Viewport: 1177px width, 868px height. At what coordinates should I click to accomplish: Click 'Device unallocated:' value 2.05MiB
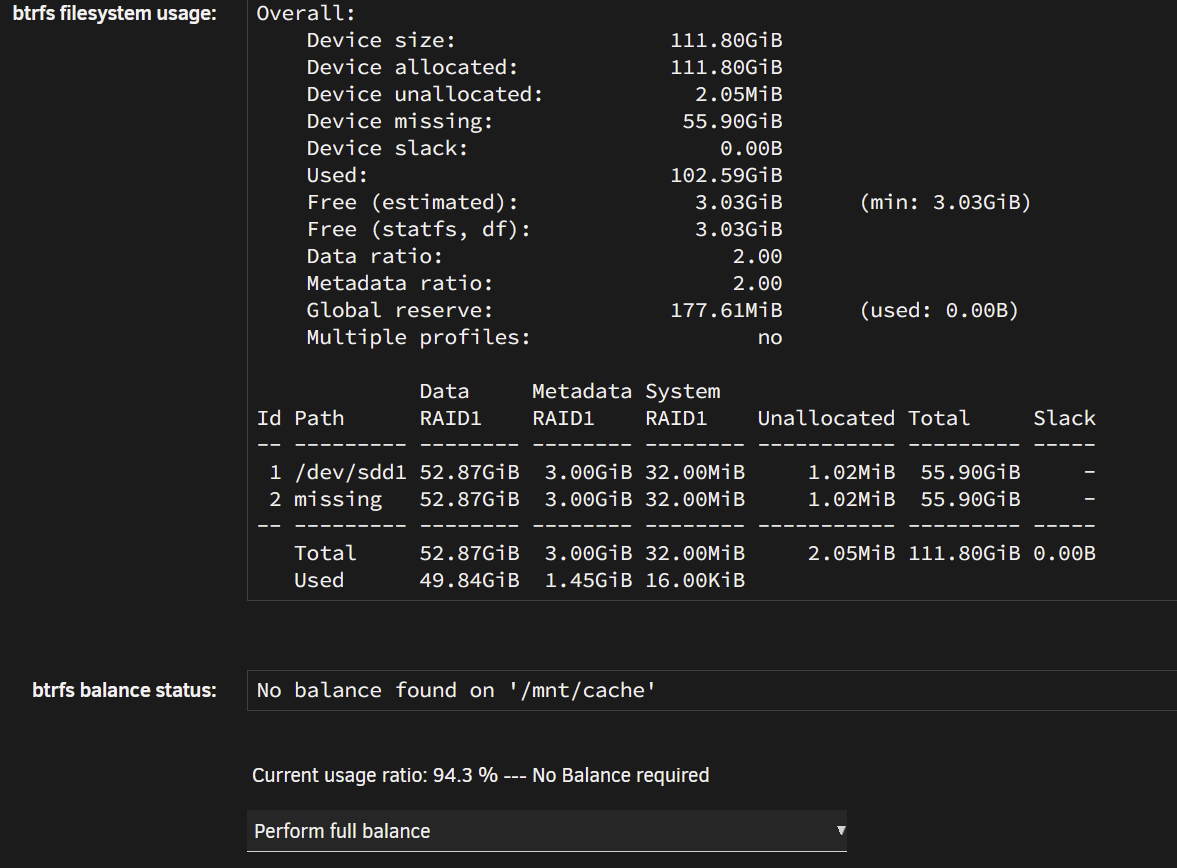pyautogui.click(x=739, y=95)
